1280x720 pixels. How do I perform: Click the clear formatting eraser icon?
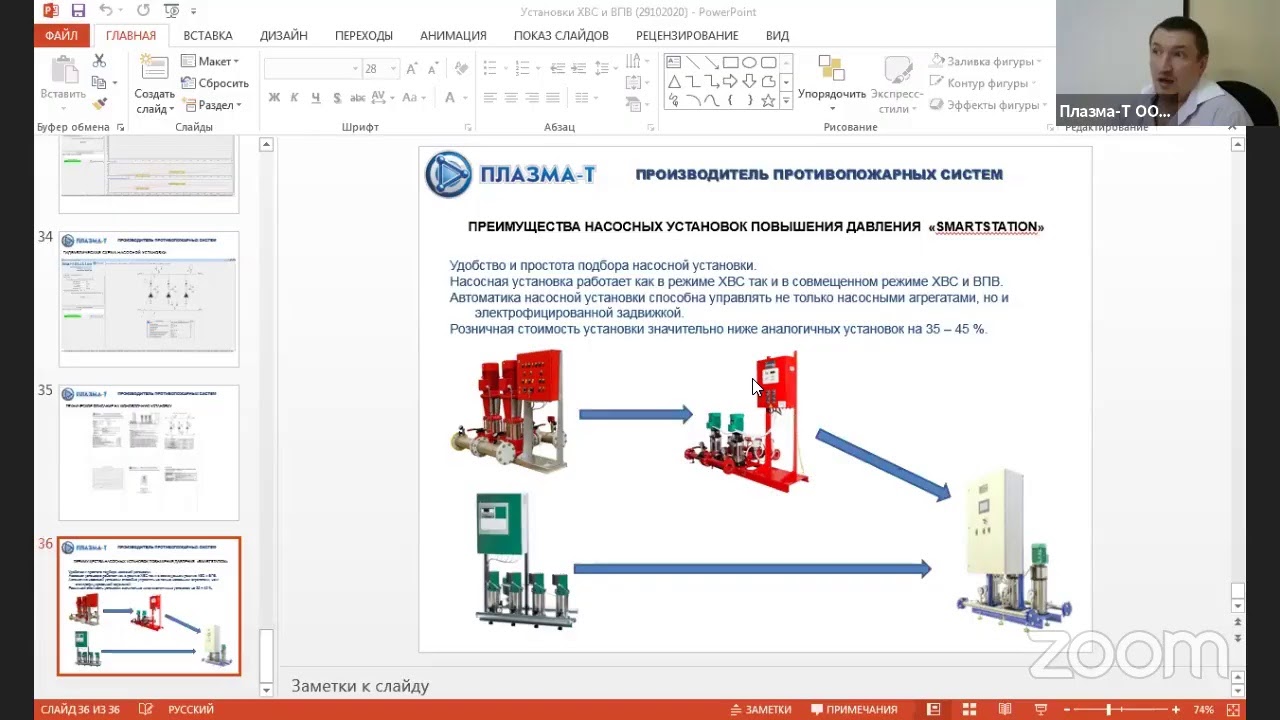pyautogui.click(x=461, y=69)
